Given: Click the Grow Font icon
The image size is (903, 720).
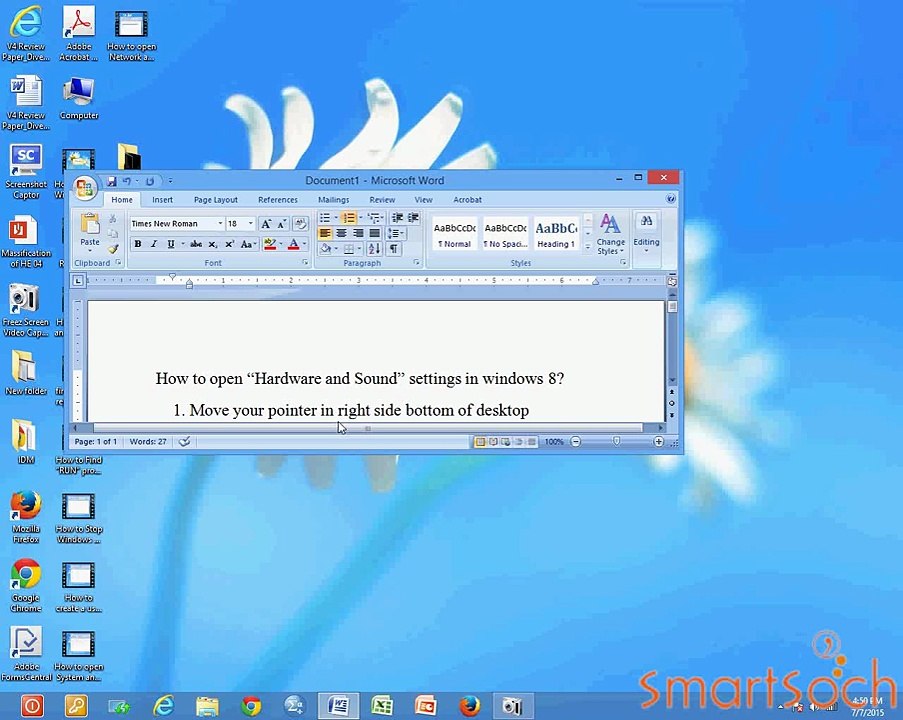Looking at the screenshot, I should (x=266, y=223).
